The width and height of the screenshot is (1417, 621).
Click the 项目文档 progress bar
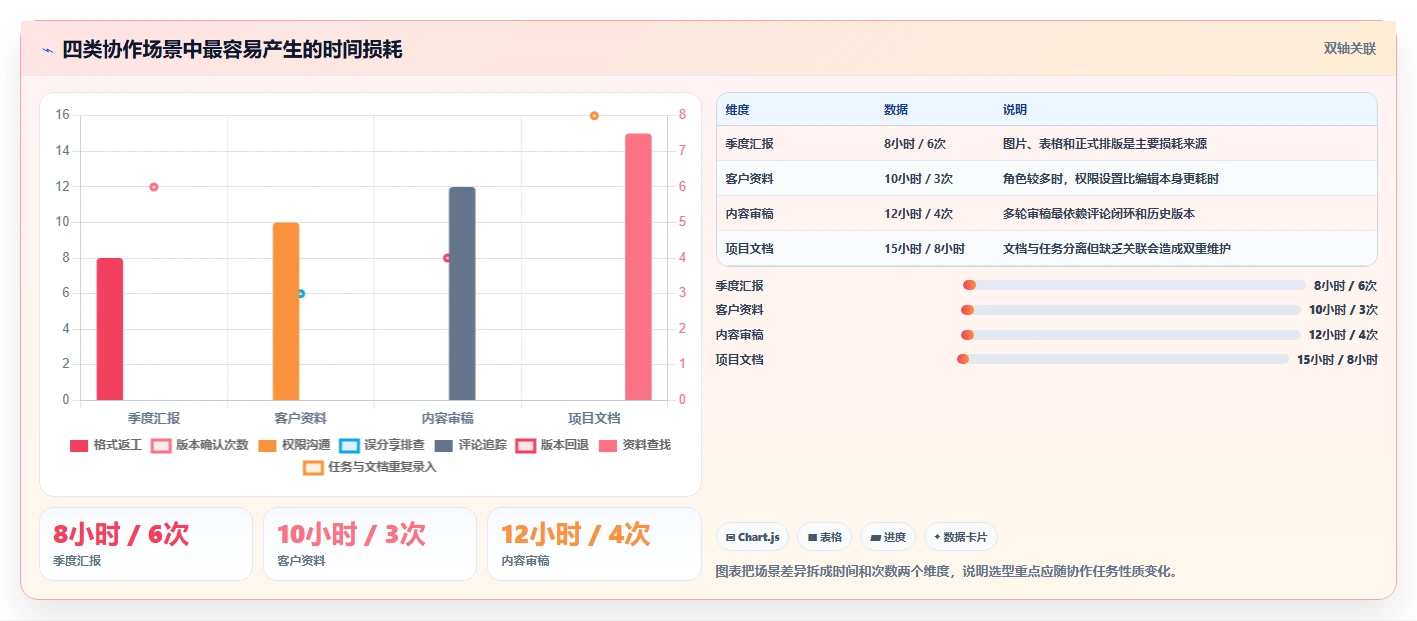(x=1123, y=359)
